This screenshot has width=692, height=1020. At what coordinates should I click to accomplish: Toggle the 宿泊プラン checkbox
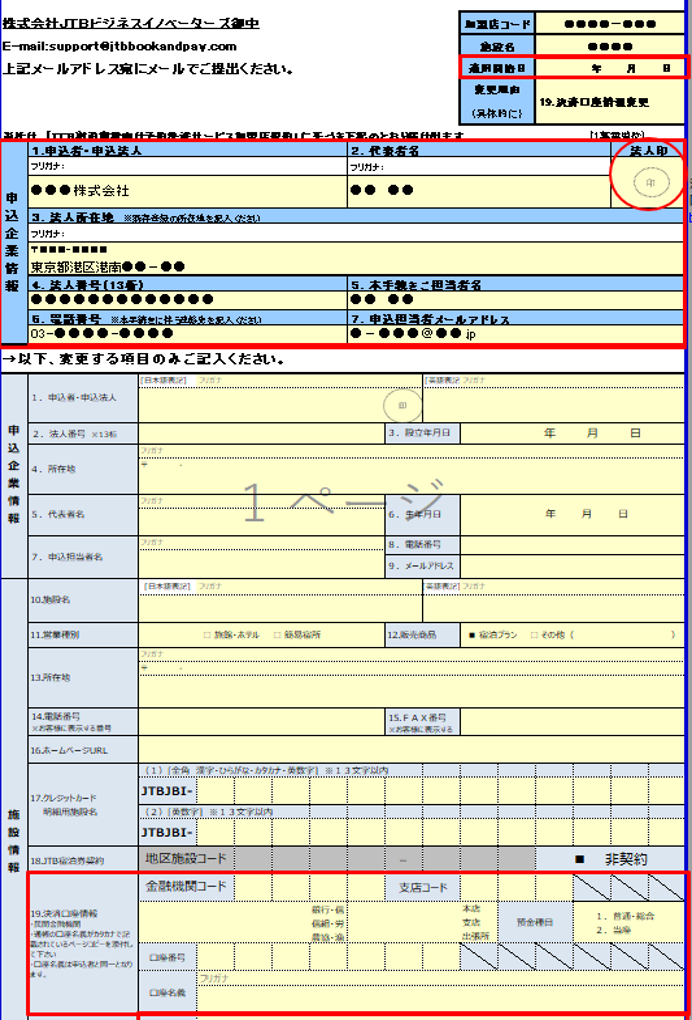(x=472, y=635)
